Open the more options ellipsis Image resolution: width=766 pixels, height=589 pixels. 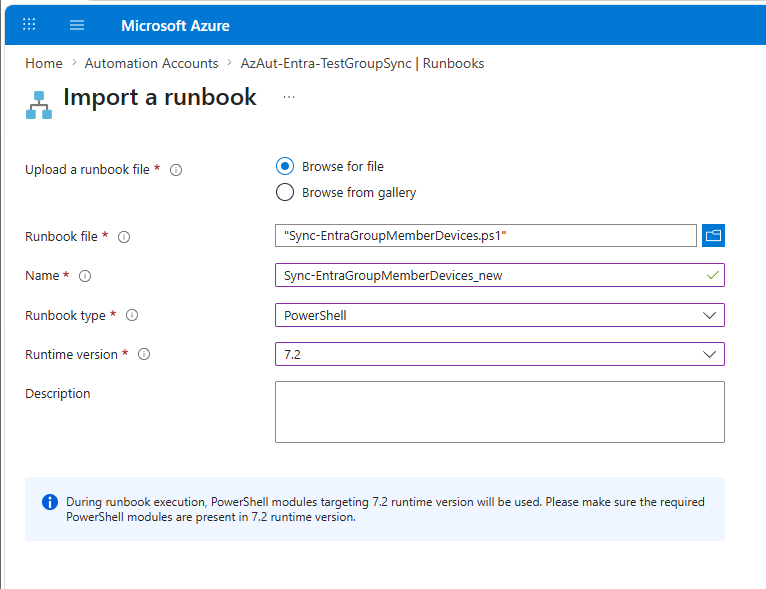289,97
